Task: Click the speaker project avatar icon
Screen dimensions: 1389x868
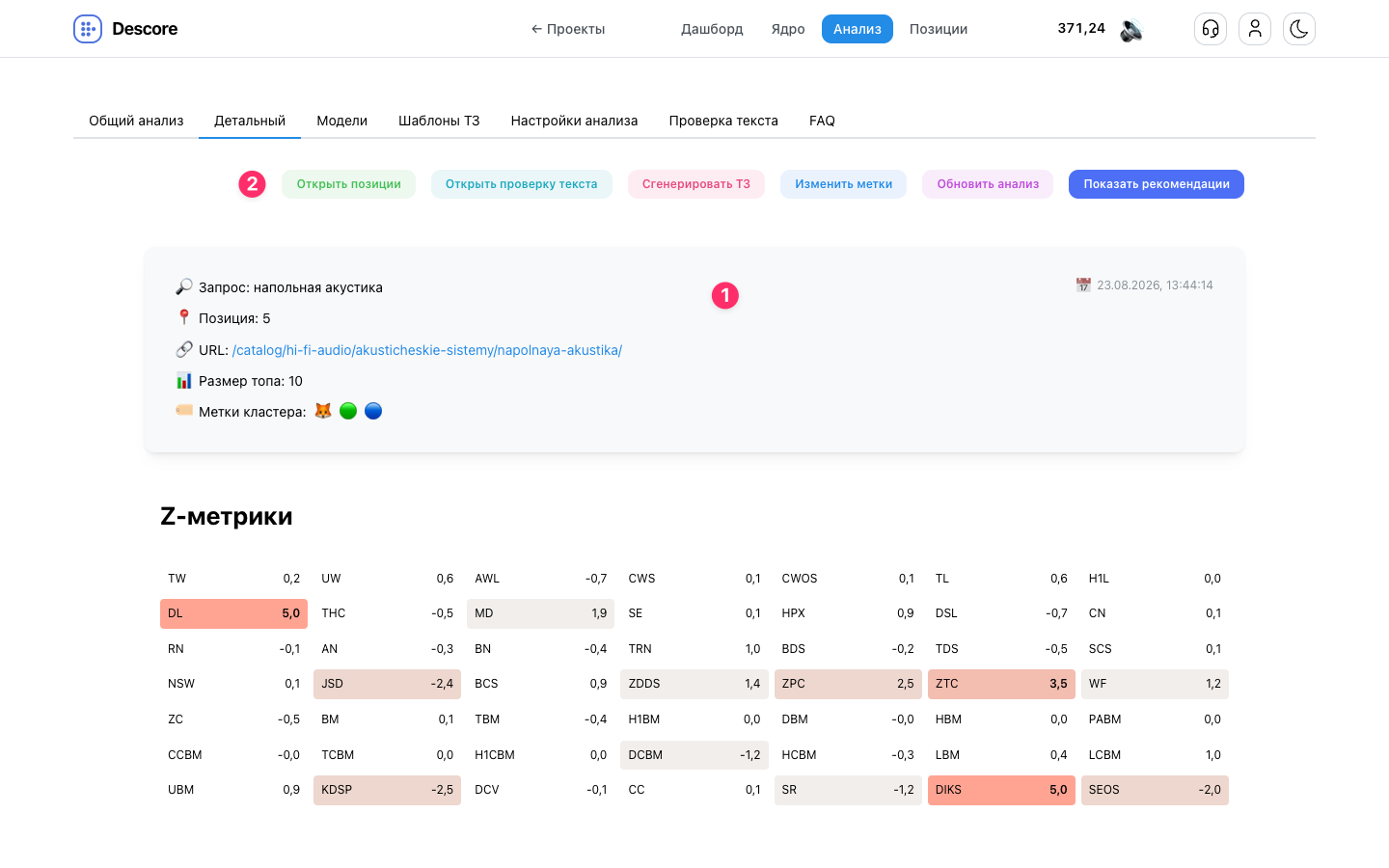Action: coord(1131,30)
